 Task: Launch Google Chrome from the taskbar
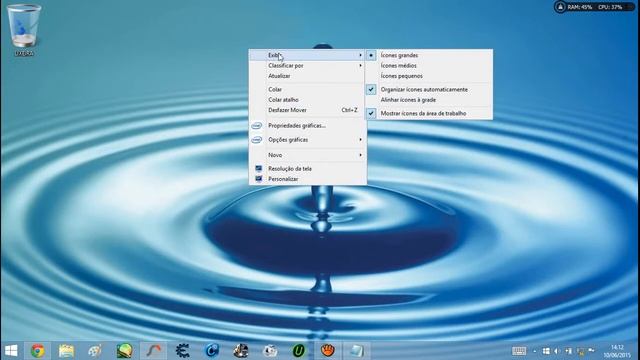coord(38,351)
